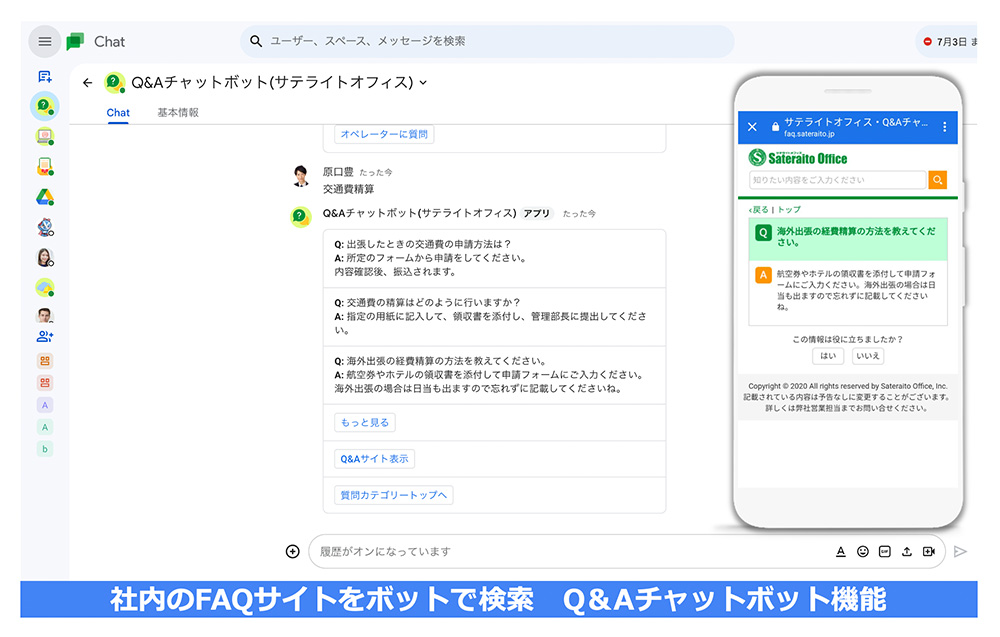Click the emoji picker icon
1000x637 pixels.
point(863,551)
